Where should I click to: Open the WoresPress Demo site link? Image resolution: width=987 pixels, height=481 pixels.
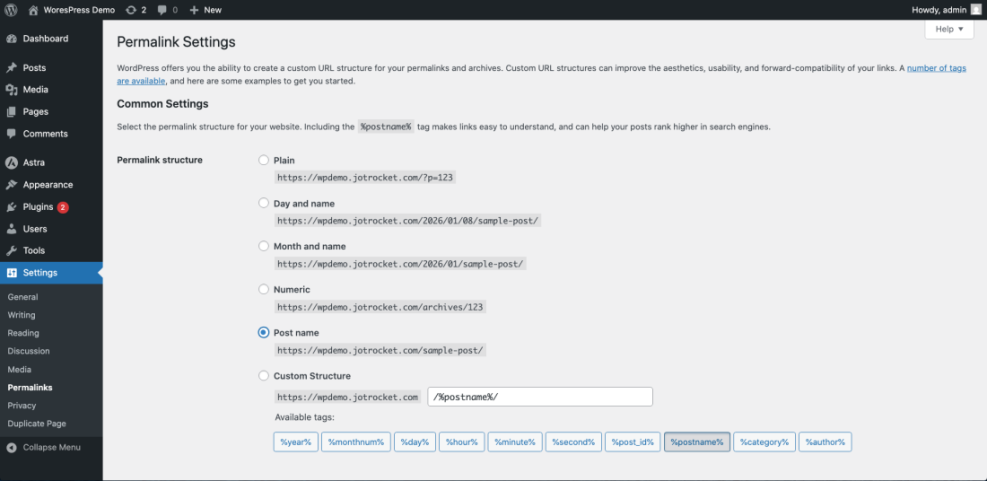pyautogui.click(x=79, y=10)
